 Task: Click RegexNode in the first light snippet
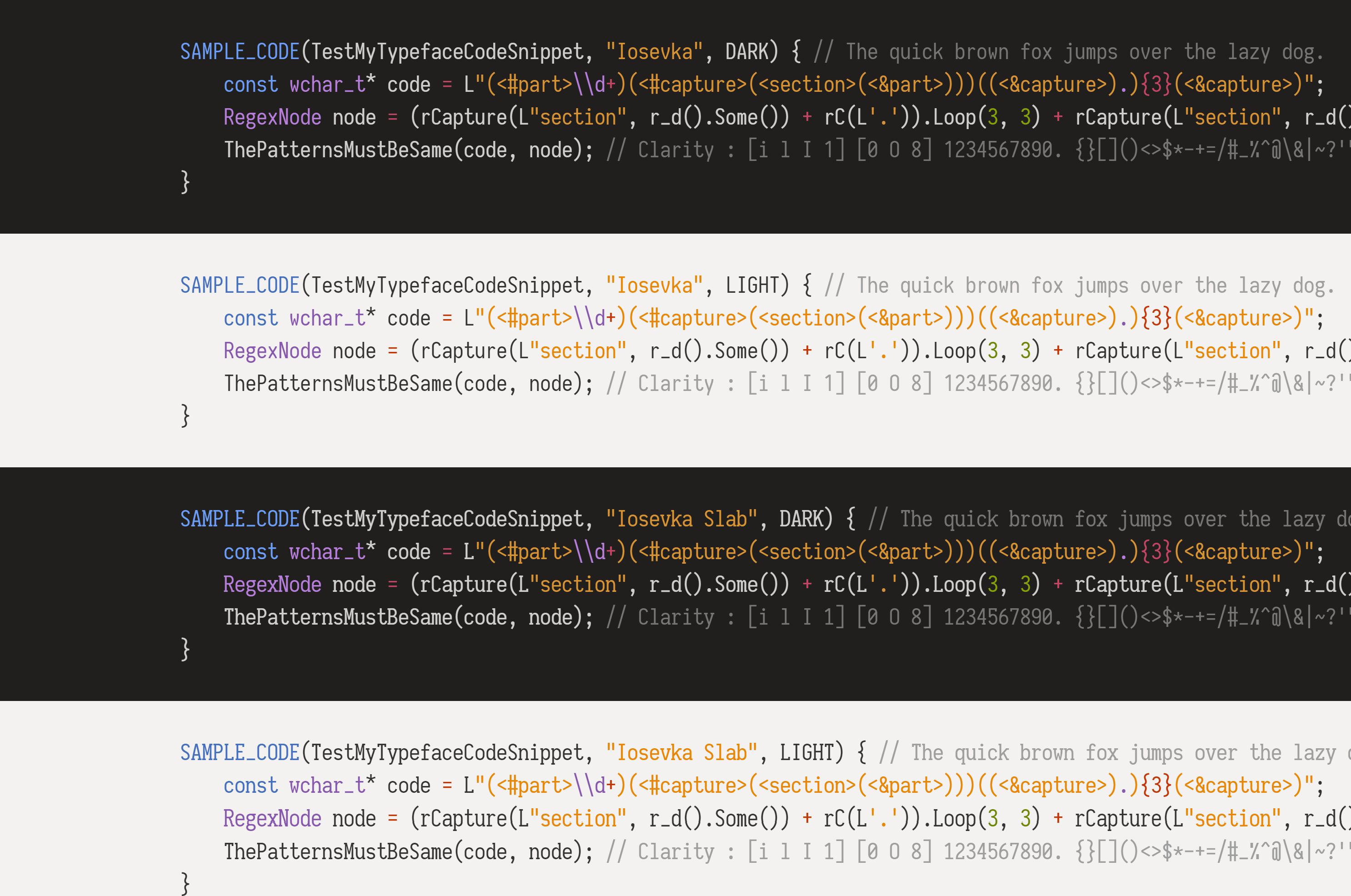click(272, 351)
